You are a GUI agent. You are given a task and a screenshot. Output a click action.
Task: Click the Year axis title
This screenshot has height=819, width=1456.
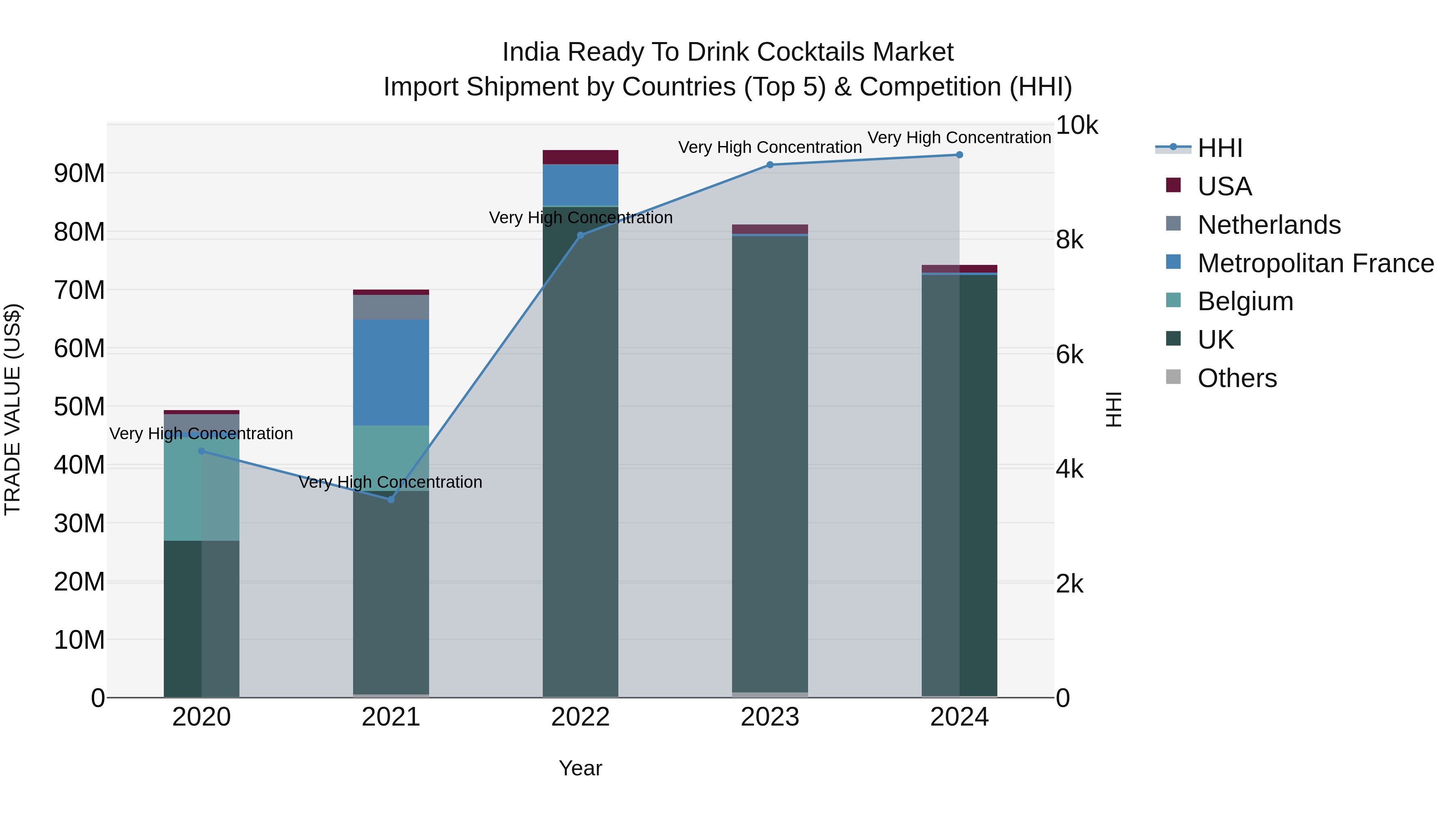[580, 768]
